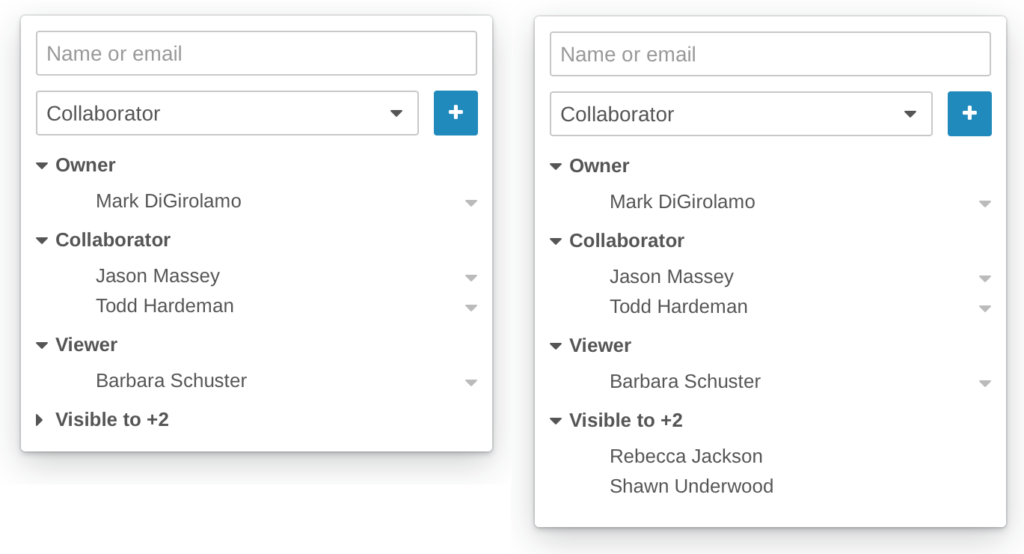This screenshot has height=554, width=1024.
Task: Open Todd Hardeman's role arrow in right panel
Action: click(x=985, y=308)
